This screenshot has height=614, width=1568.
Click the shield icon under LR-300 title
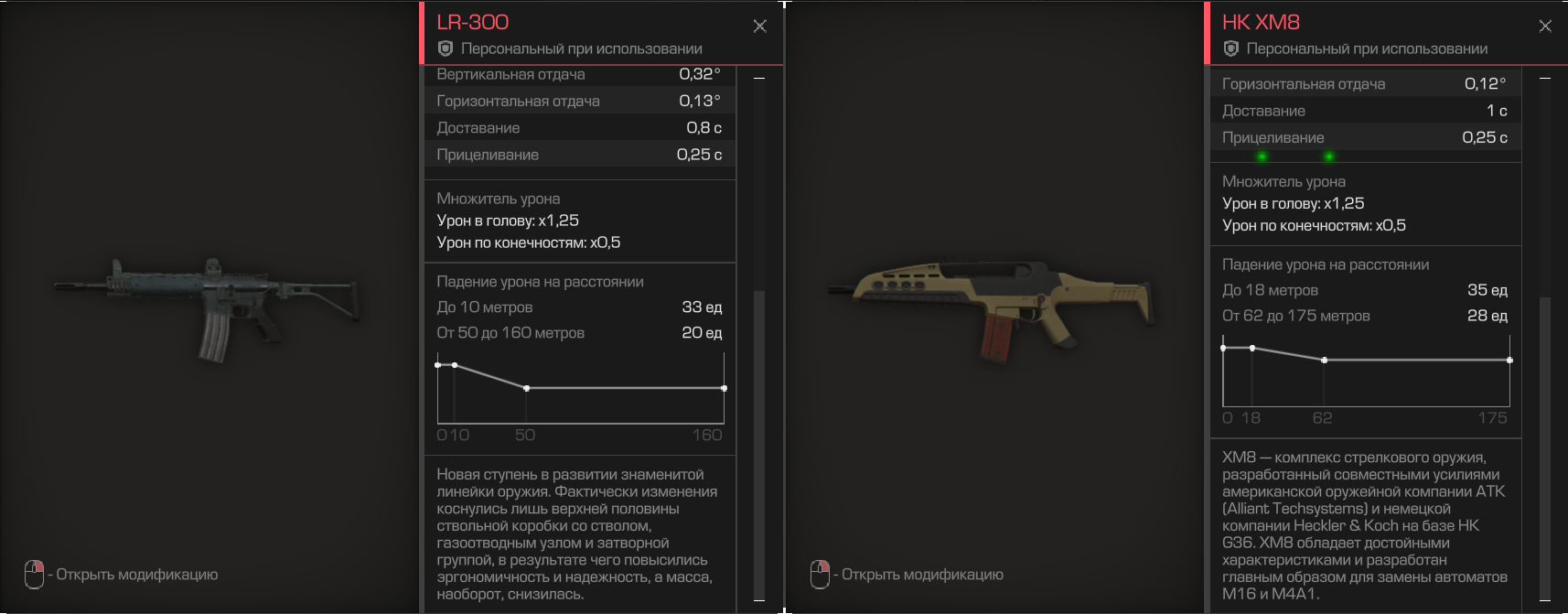(x=446, y=48)
